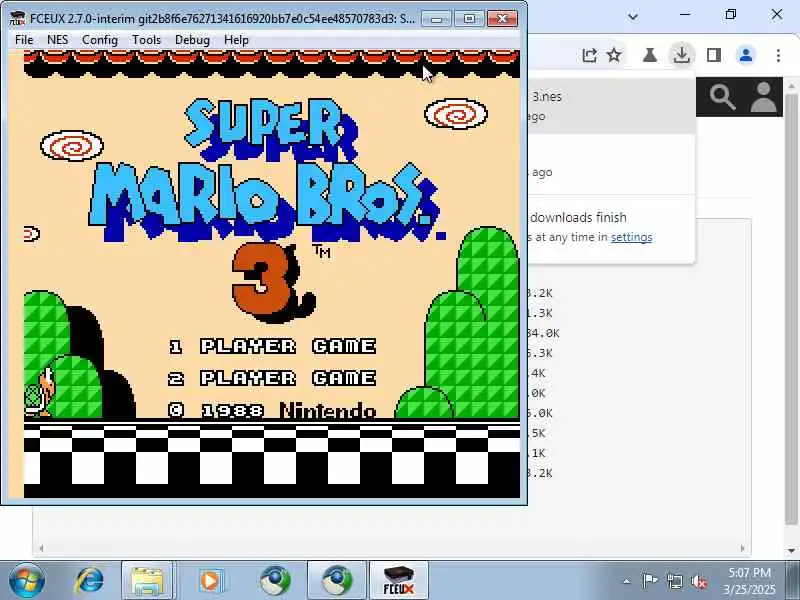
Task: Switch to the FCEUX taskbar button
Action: coord(399,580)
